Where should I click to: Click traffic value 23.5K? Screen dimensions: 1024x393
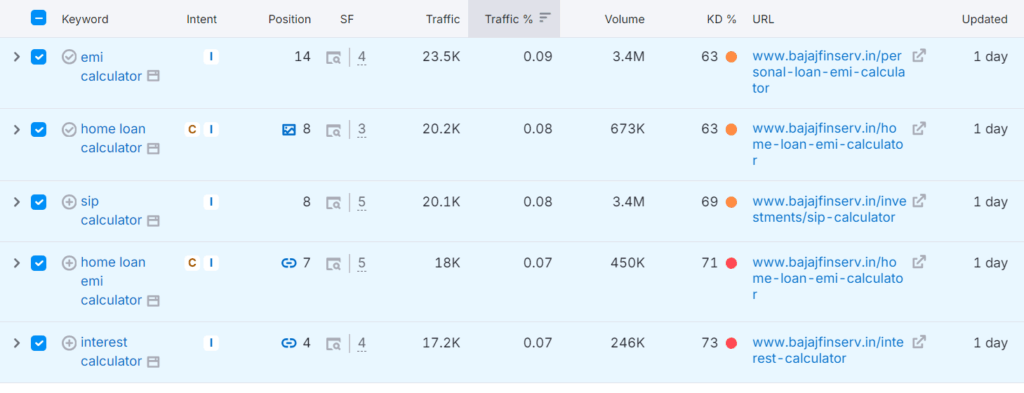pos(441,57)
